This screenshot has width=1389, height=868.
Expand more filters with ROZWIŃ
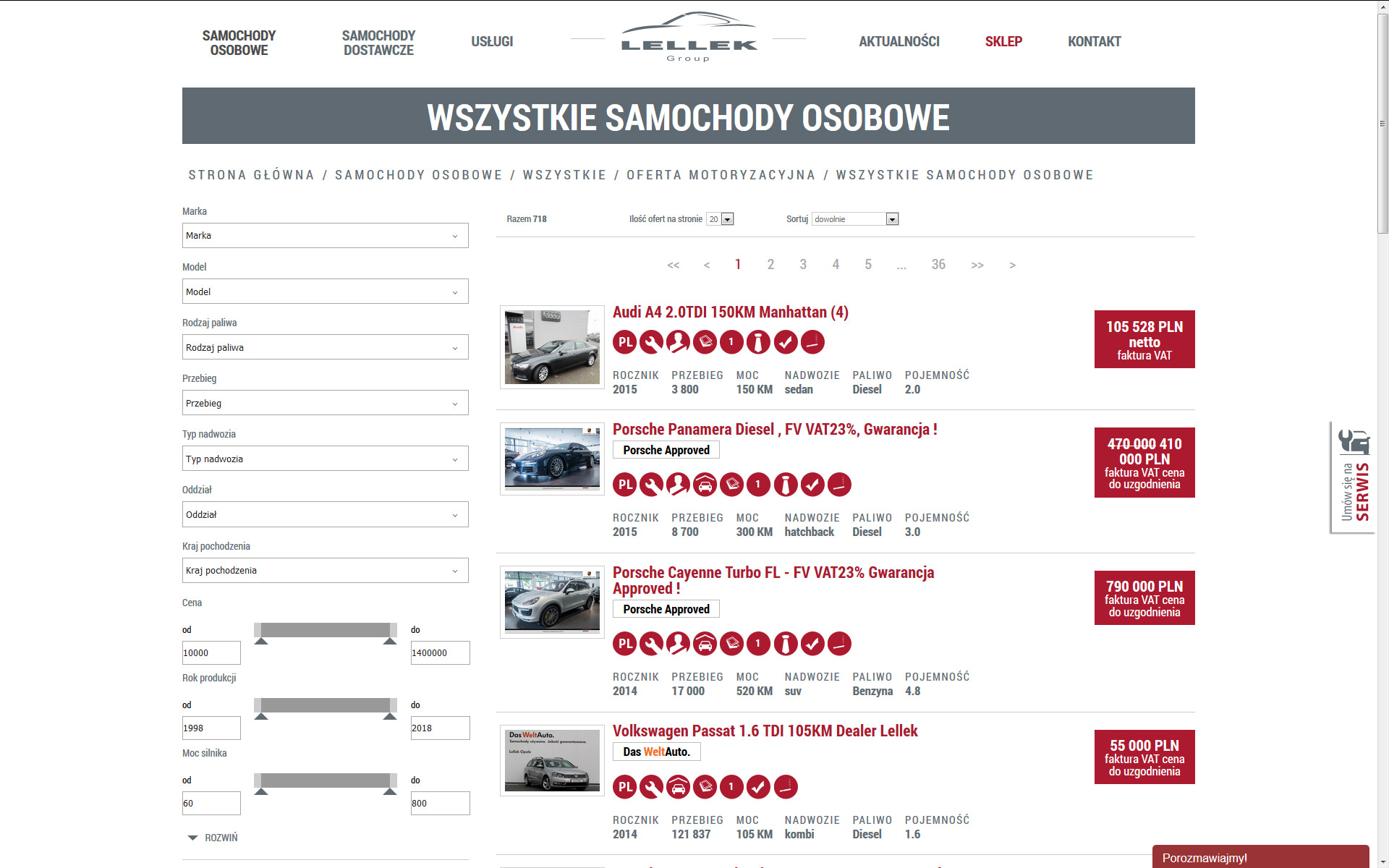click(213, 838)
